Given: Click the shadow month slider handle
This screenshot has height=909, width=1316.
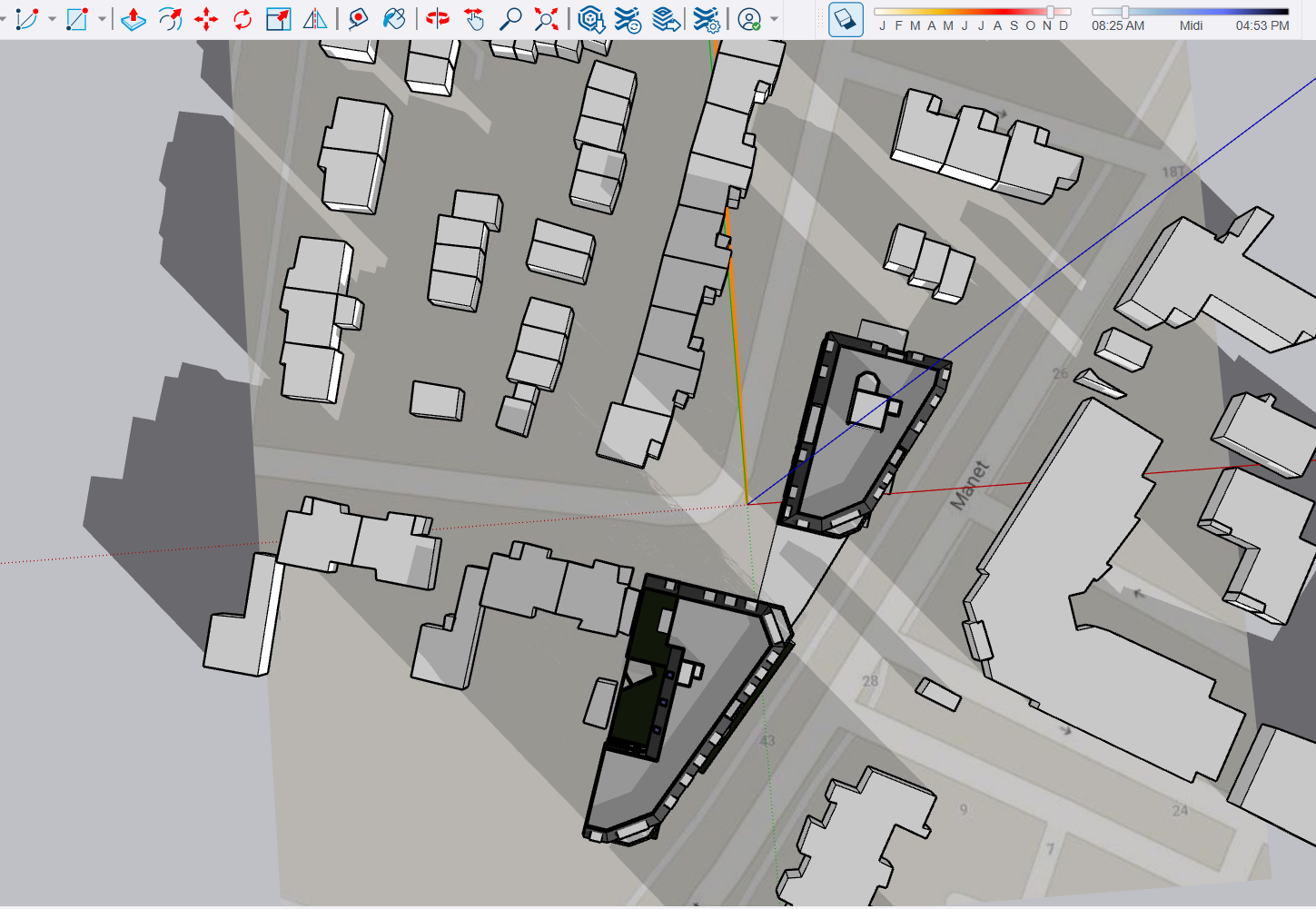Looking at the screenshot, I should 1051,12.
